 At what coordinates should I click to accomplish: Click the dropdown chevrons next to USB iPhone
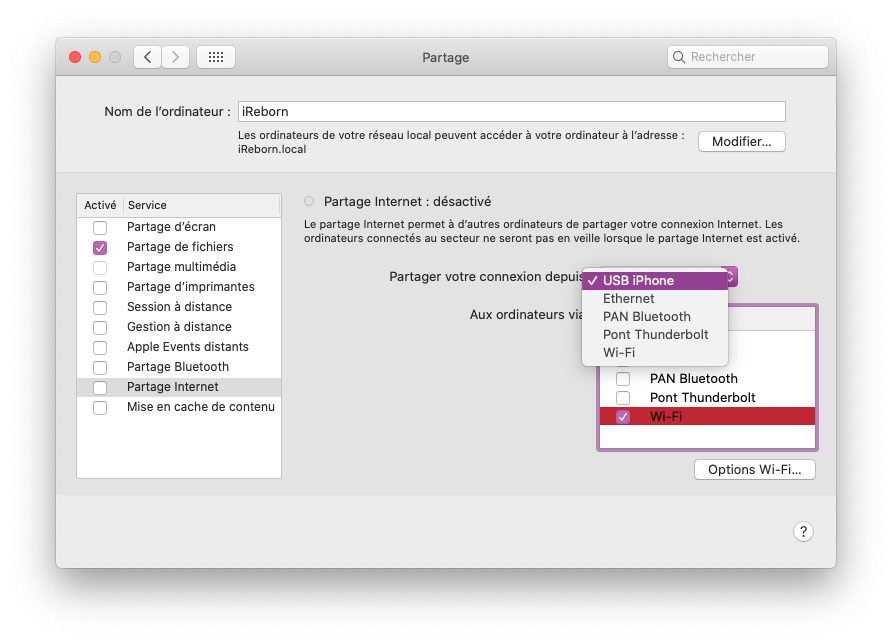tap(731, 276)
